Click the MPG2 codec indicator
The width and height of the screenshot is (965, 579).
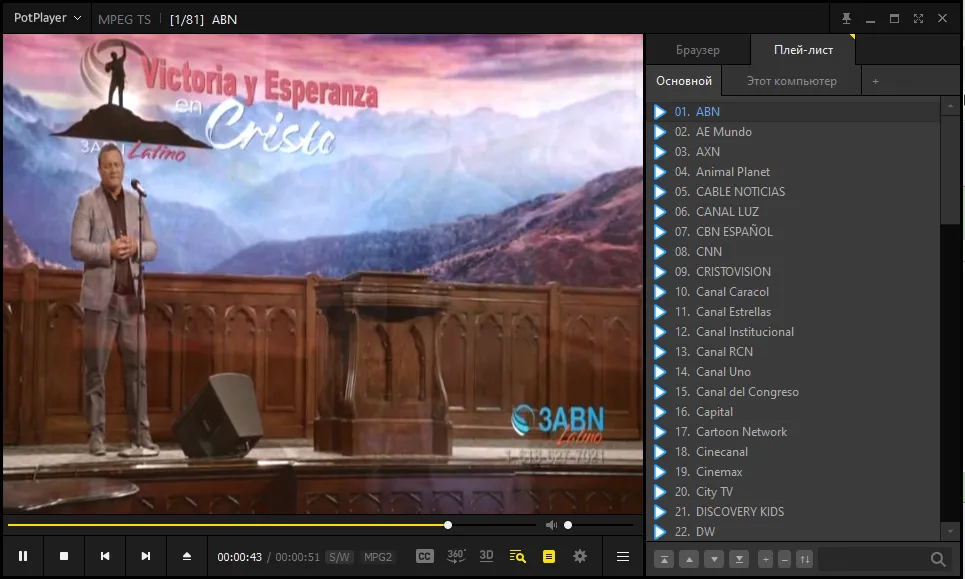(x=378, y=557)
